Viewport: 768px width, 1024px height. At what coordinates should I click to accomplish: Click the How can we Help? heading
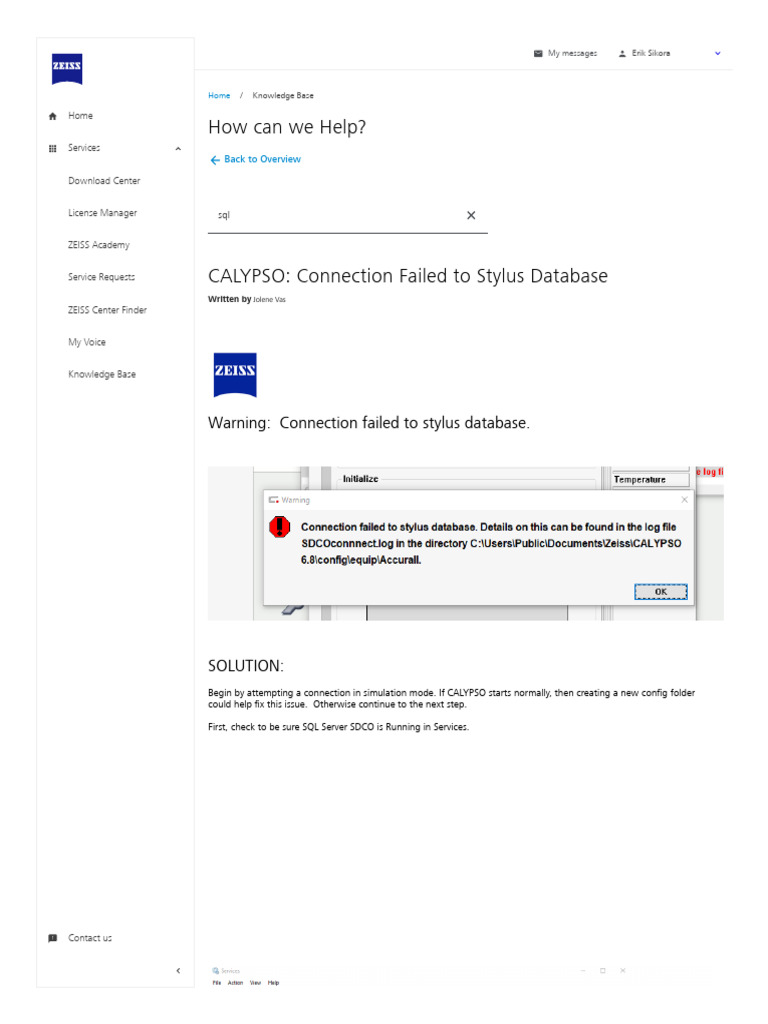[x=287, y=127]
